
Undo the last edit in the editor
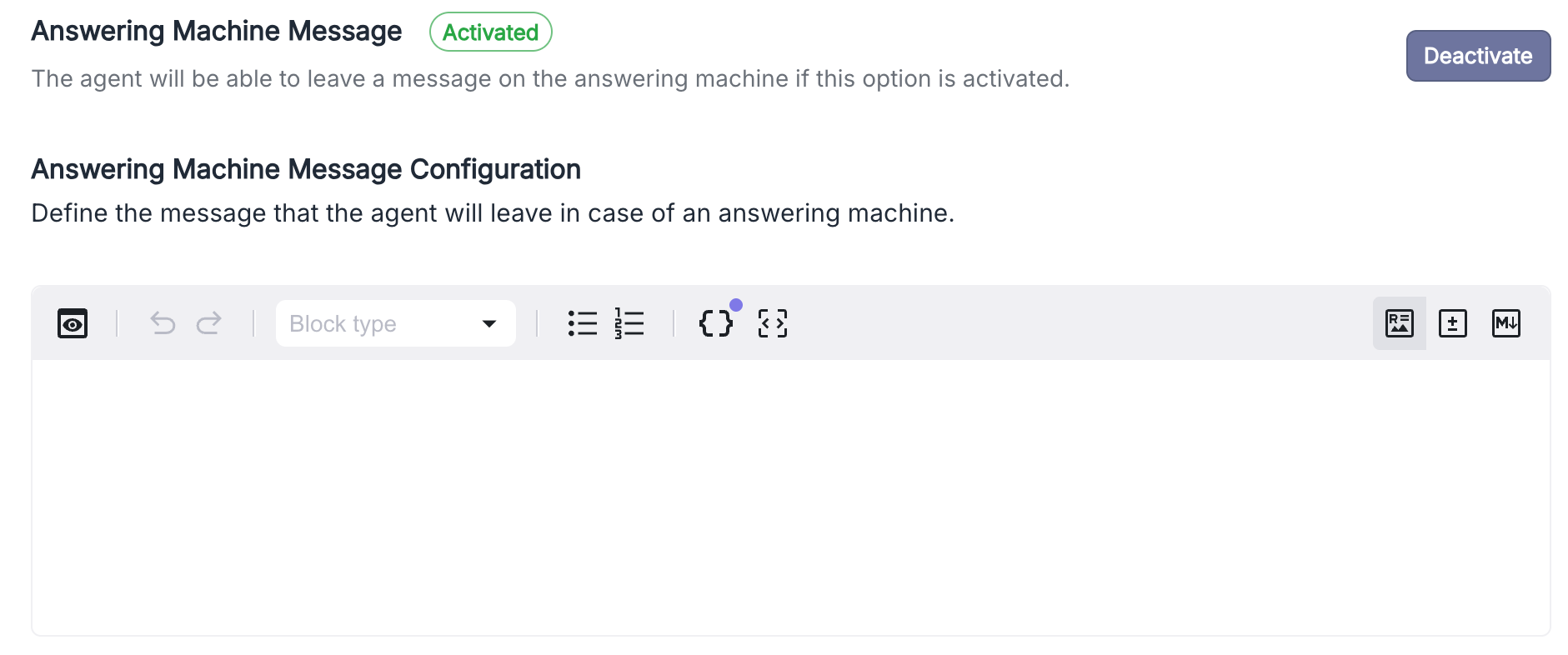tap(163, 323)
